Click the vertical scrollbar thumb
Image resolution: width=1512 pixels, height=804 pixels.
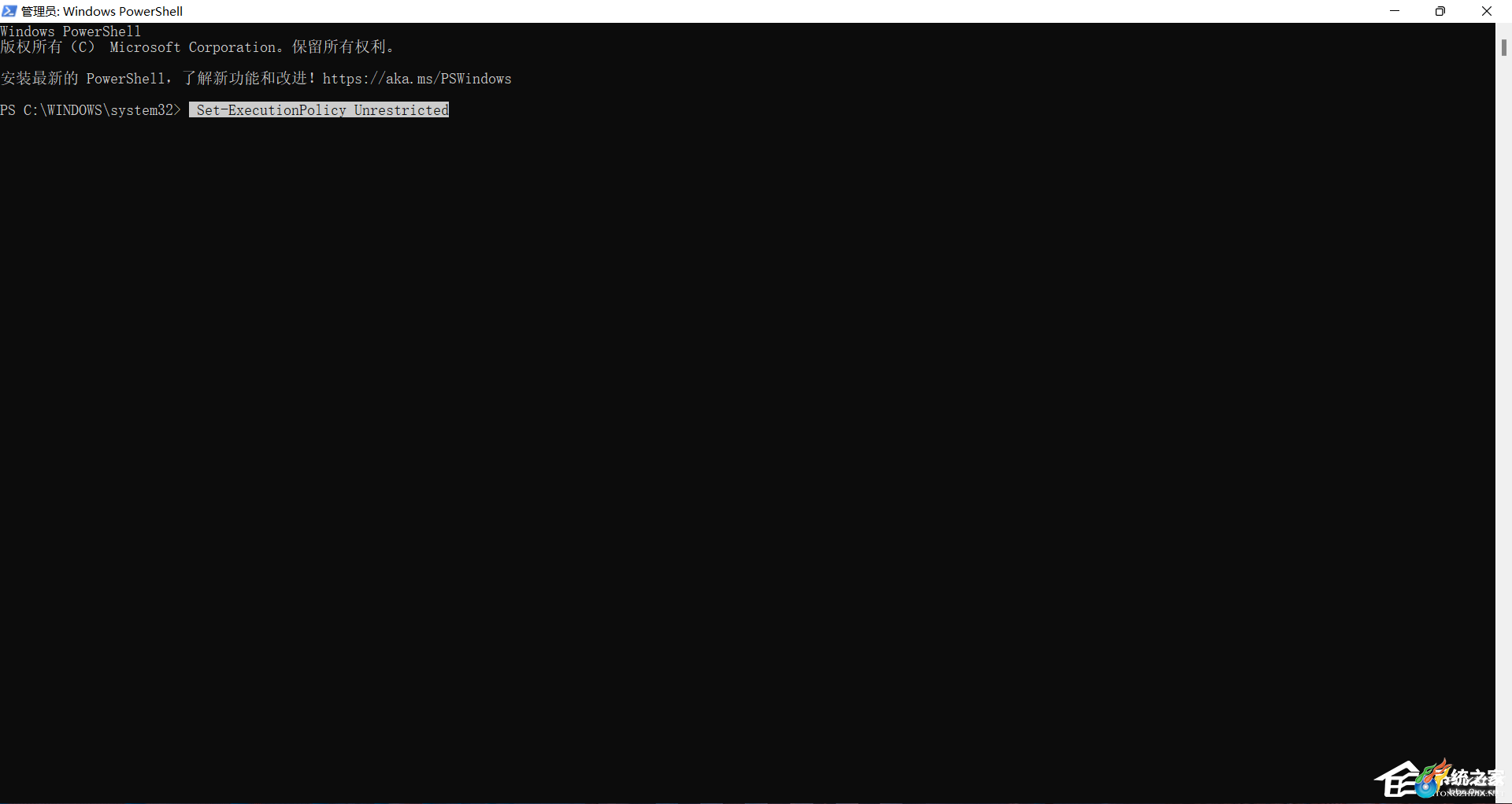click(x=1503, y=47)
